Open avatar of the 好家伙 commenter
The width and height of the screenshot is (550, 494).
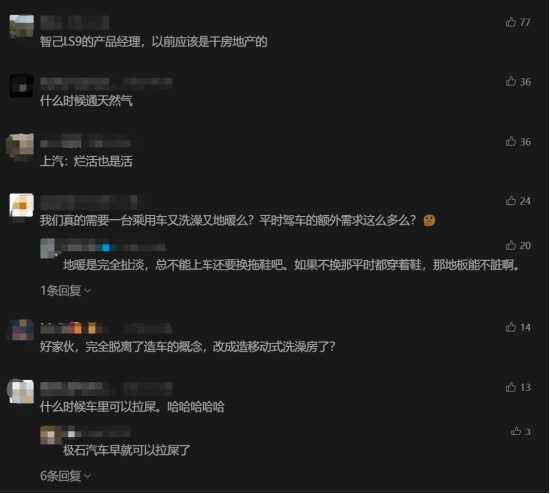coord(22,331)
